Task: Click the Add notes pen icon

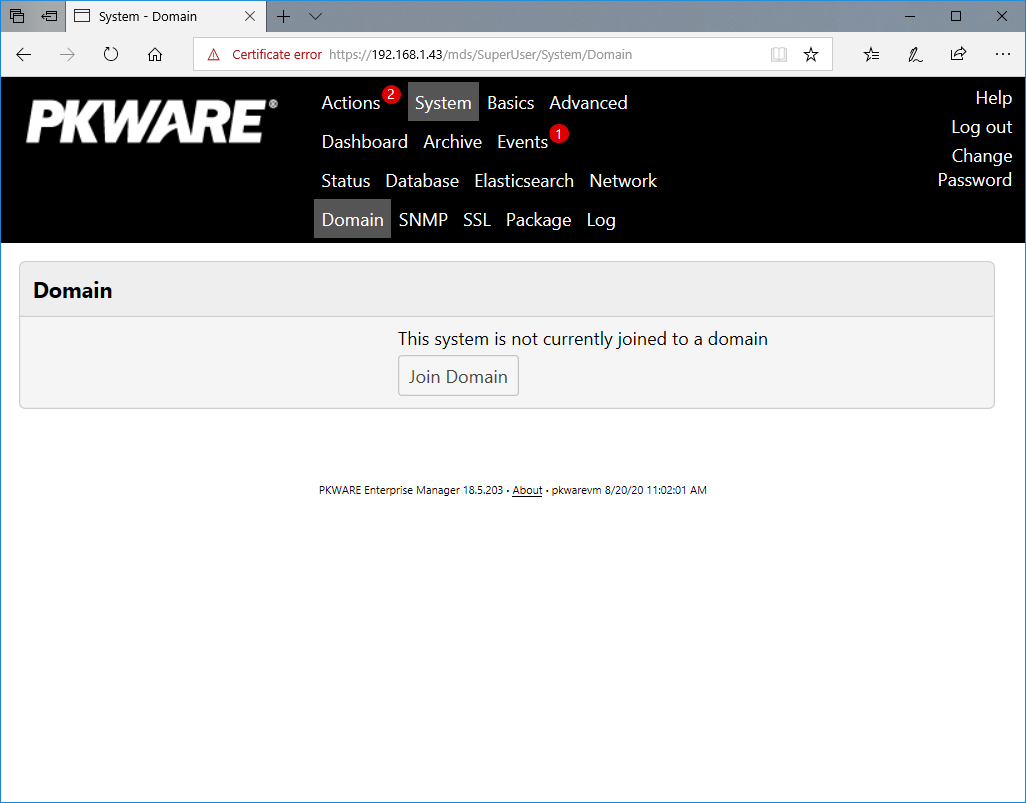Action: click(915, 55)
